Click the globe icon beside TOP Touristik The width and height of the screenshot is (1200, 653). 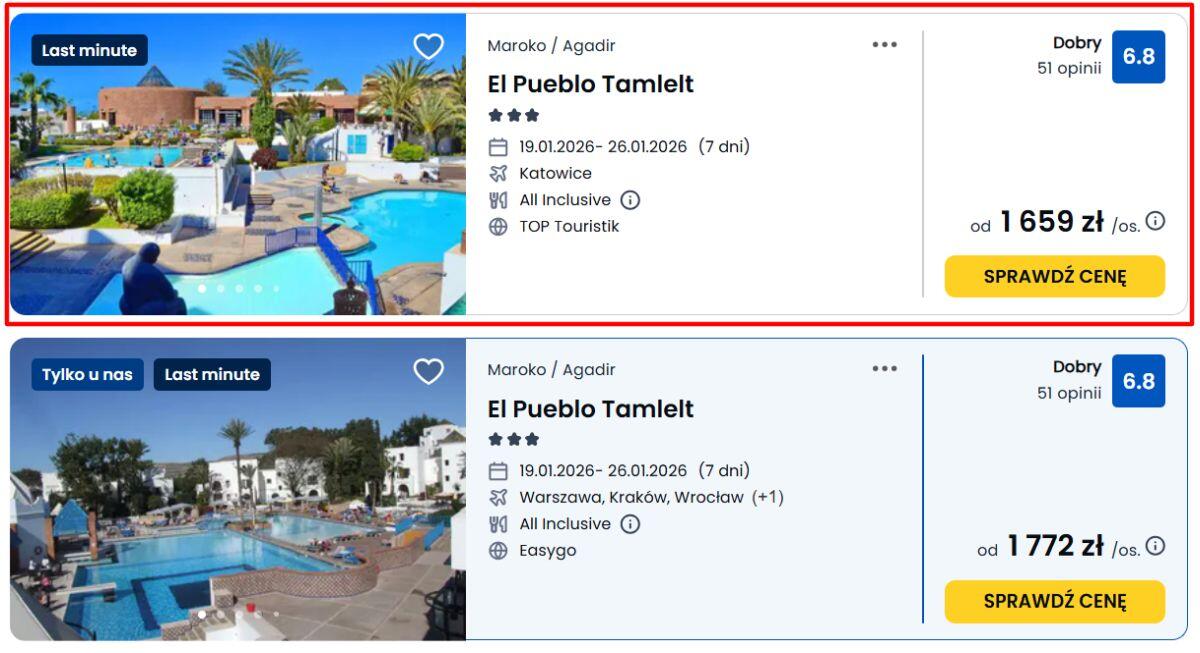498,227
